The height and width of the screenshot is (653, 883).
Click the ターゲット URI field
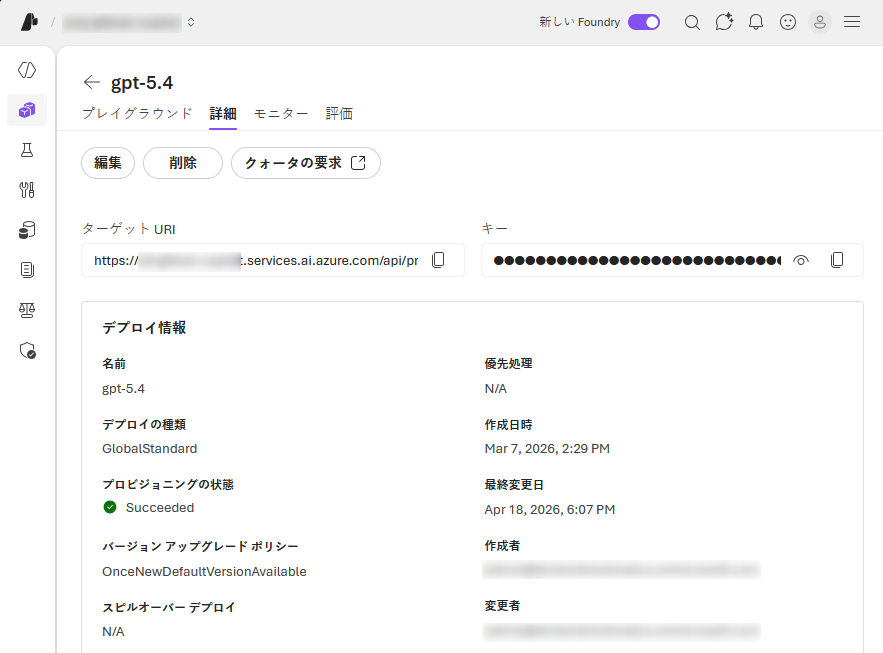(x=273, y=260)
